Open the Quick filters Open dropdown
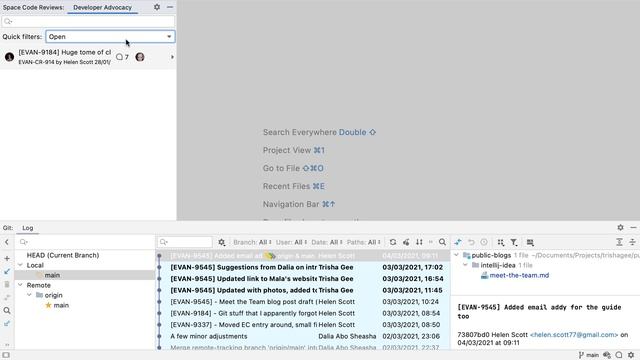Viewport: 640px width, 360px height. tap(110, 37)
